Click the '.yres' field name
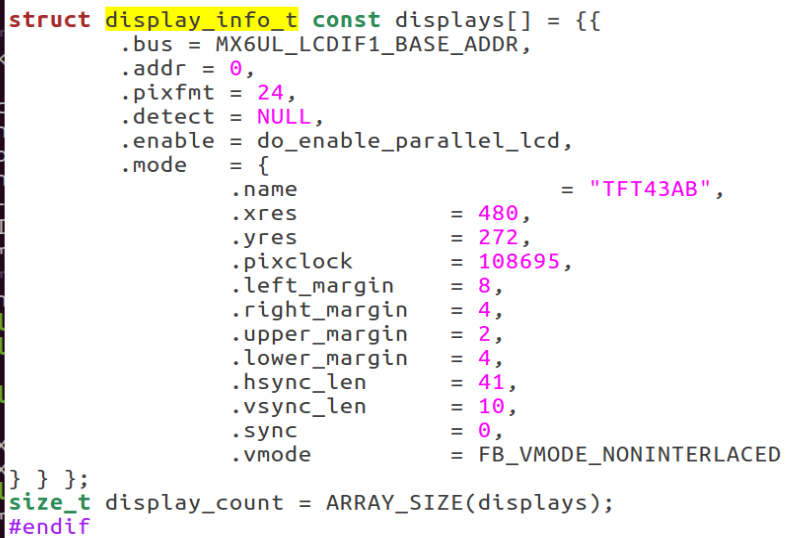The width and height of the screenshot is (809, 538). 264,238
